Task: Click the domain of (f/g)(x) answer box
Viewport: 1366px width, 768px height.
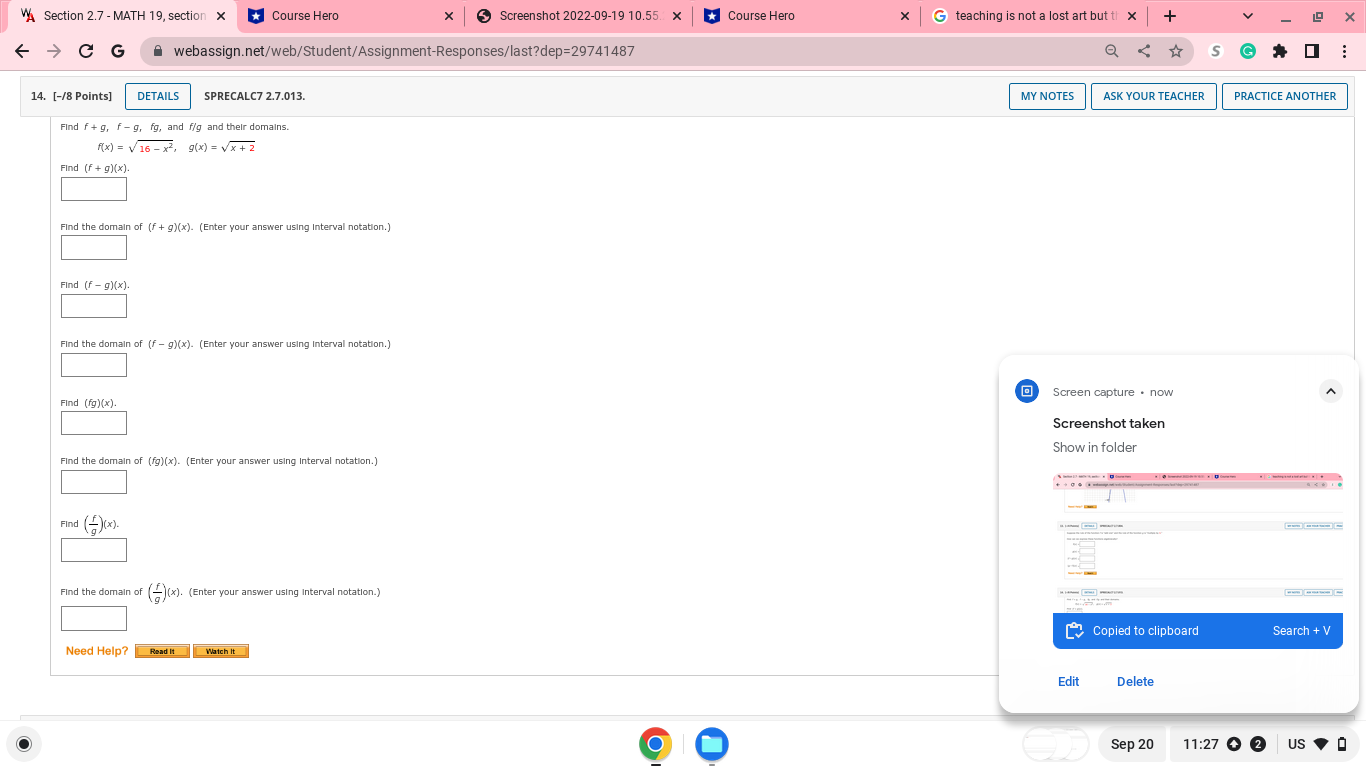Action: pyautogui.click(x=94, y=619)
